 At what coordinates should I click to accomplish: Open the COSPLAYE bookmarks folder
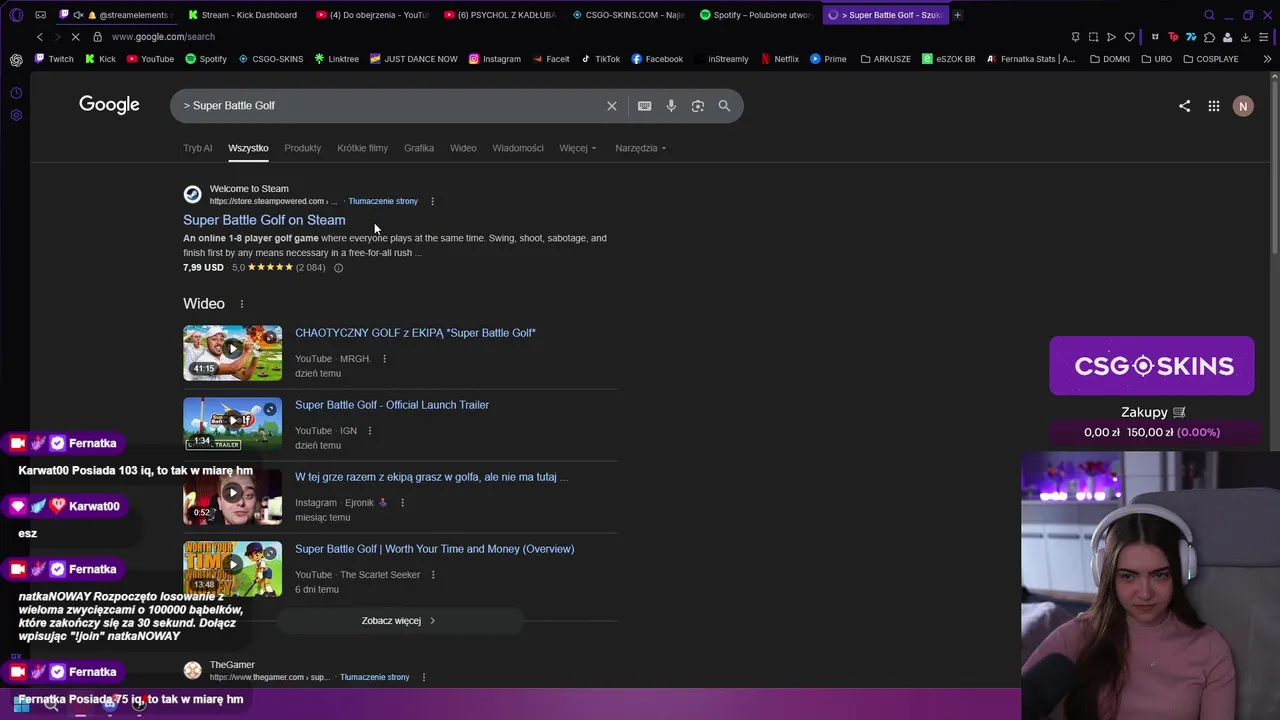tap(1210, 59)
